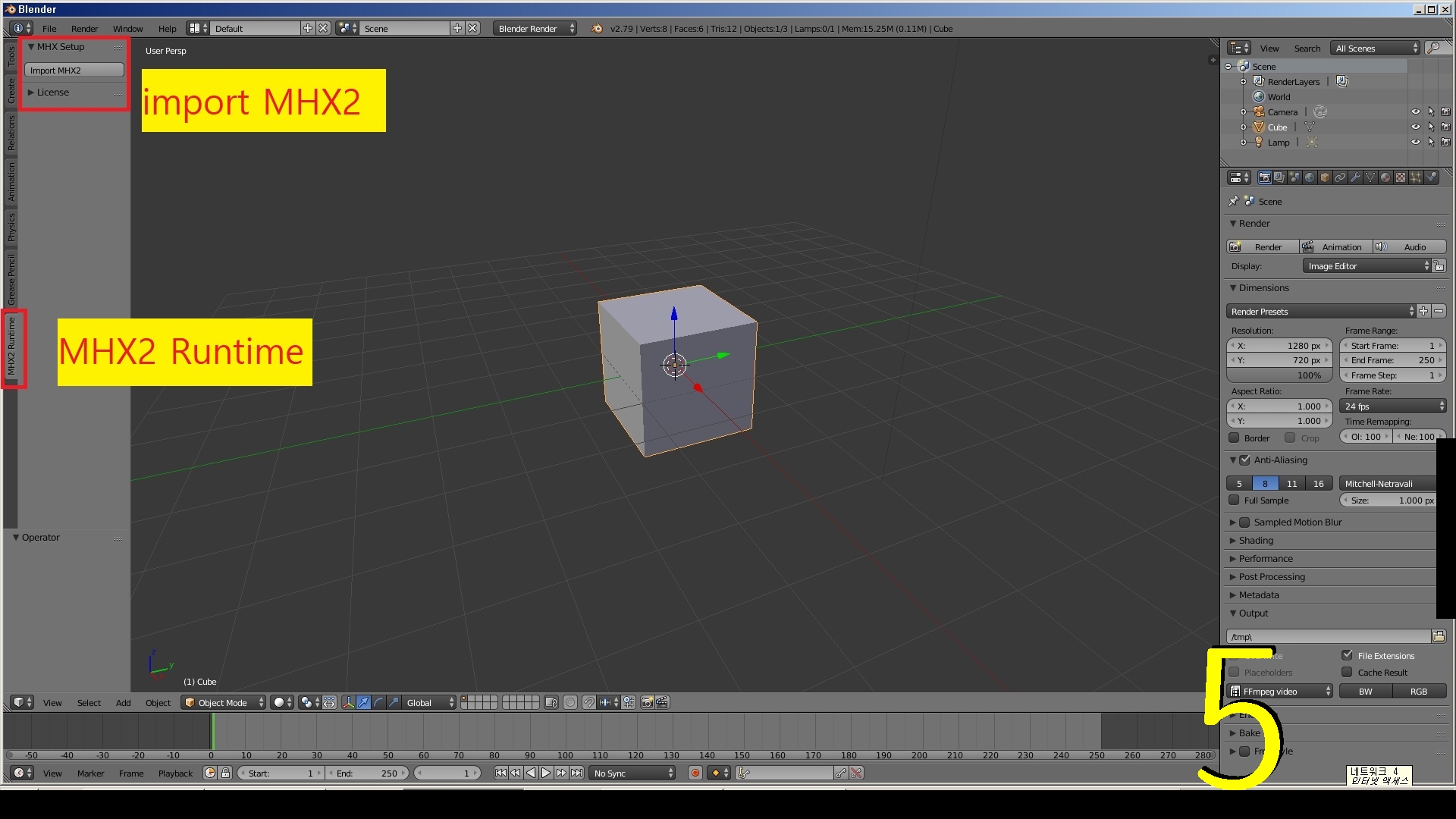Viewport: 1456px width, 819px height.
Task: Open the Window menu
Action: tap(127, 28)
